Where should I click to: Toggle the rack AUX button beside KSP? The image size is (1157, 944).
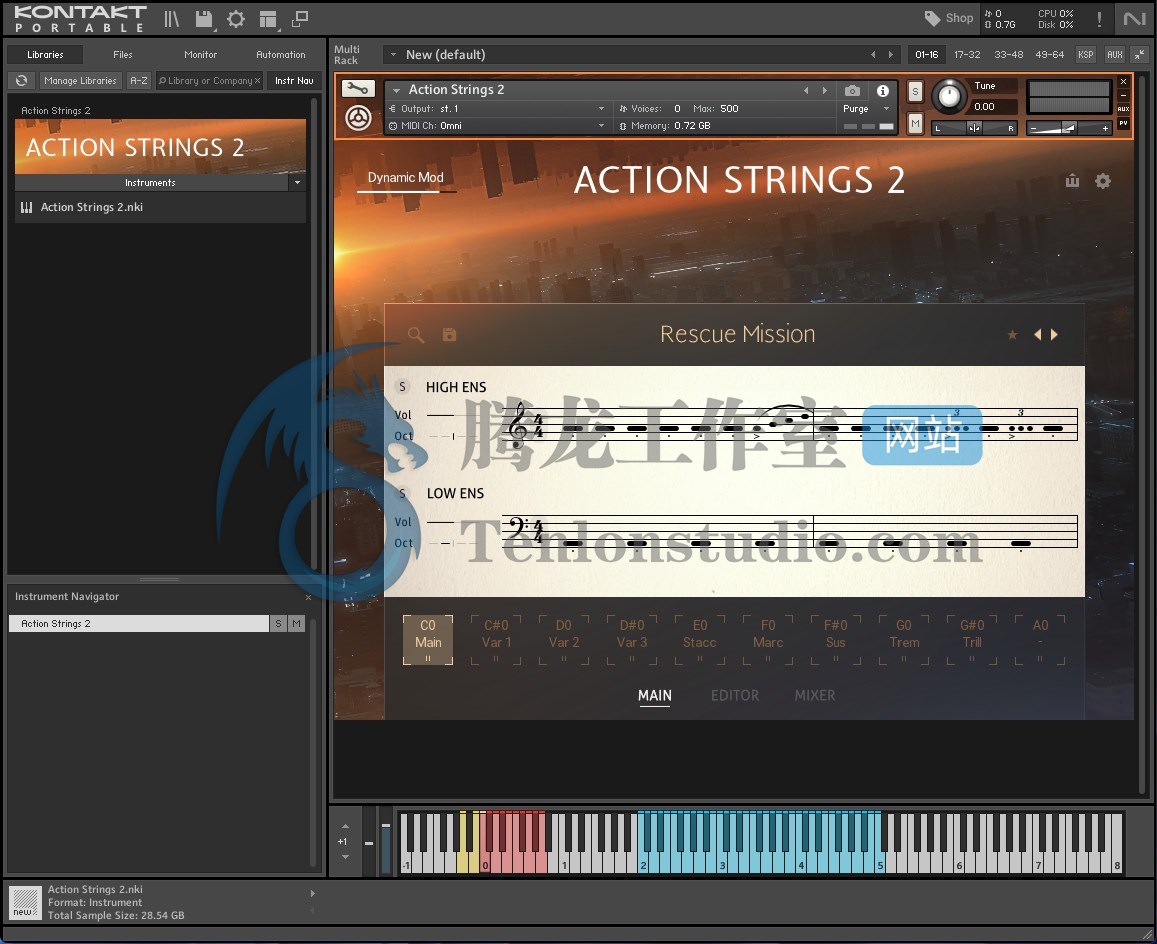click(1115, 55)
